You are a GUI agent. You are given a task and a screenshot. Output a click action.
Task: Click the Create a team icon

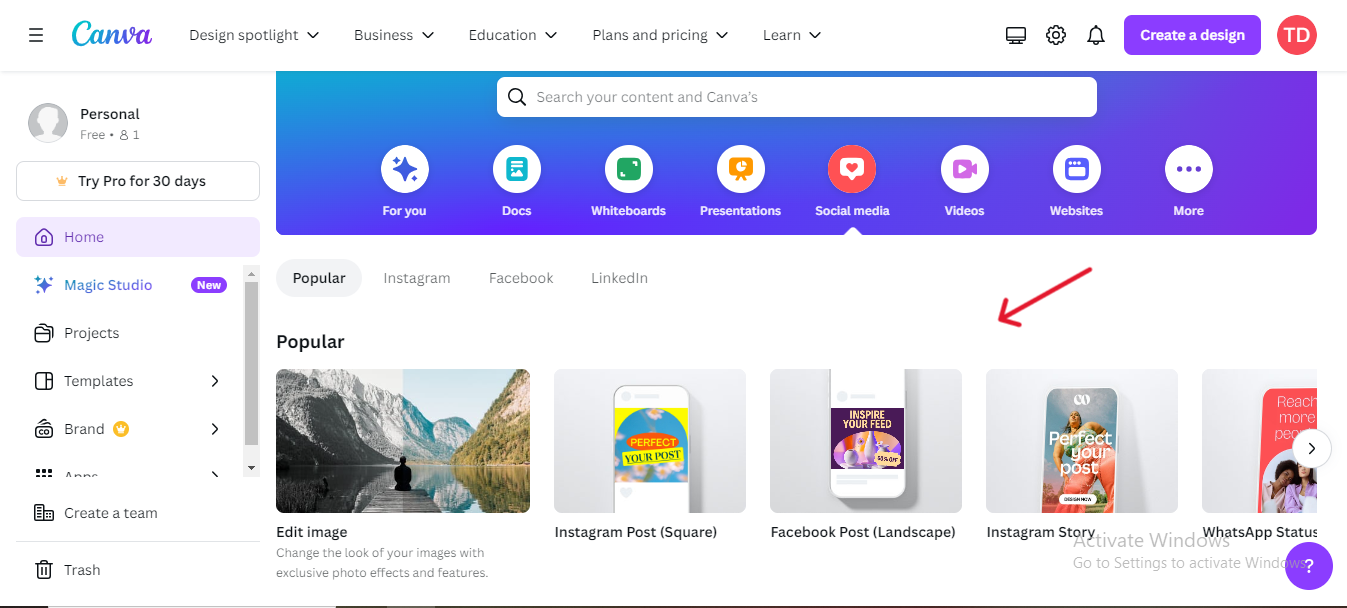(x=44, y=513)
